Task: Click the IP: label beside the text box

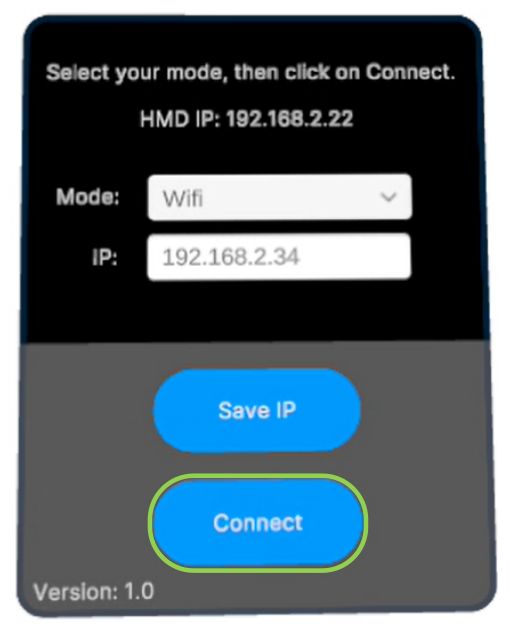Action: click(104, 257)
